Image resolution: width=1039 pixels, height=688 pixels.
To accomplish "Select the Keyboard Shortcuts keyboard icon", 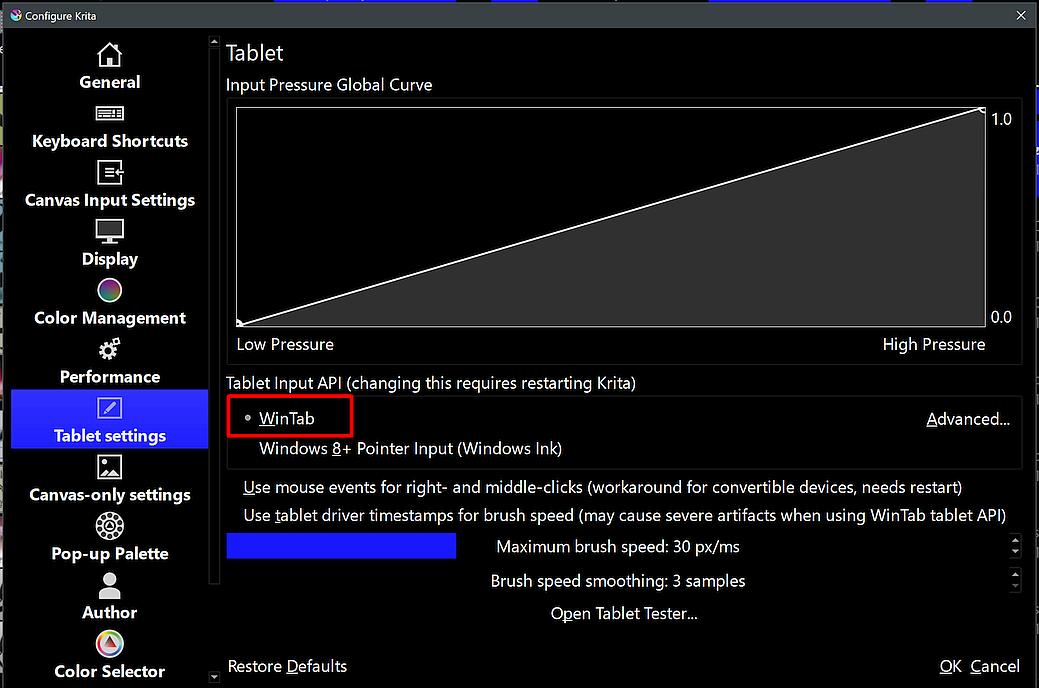I will pyautogui.click(x=109, y=114).
